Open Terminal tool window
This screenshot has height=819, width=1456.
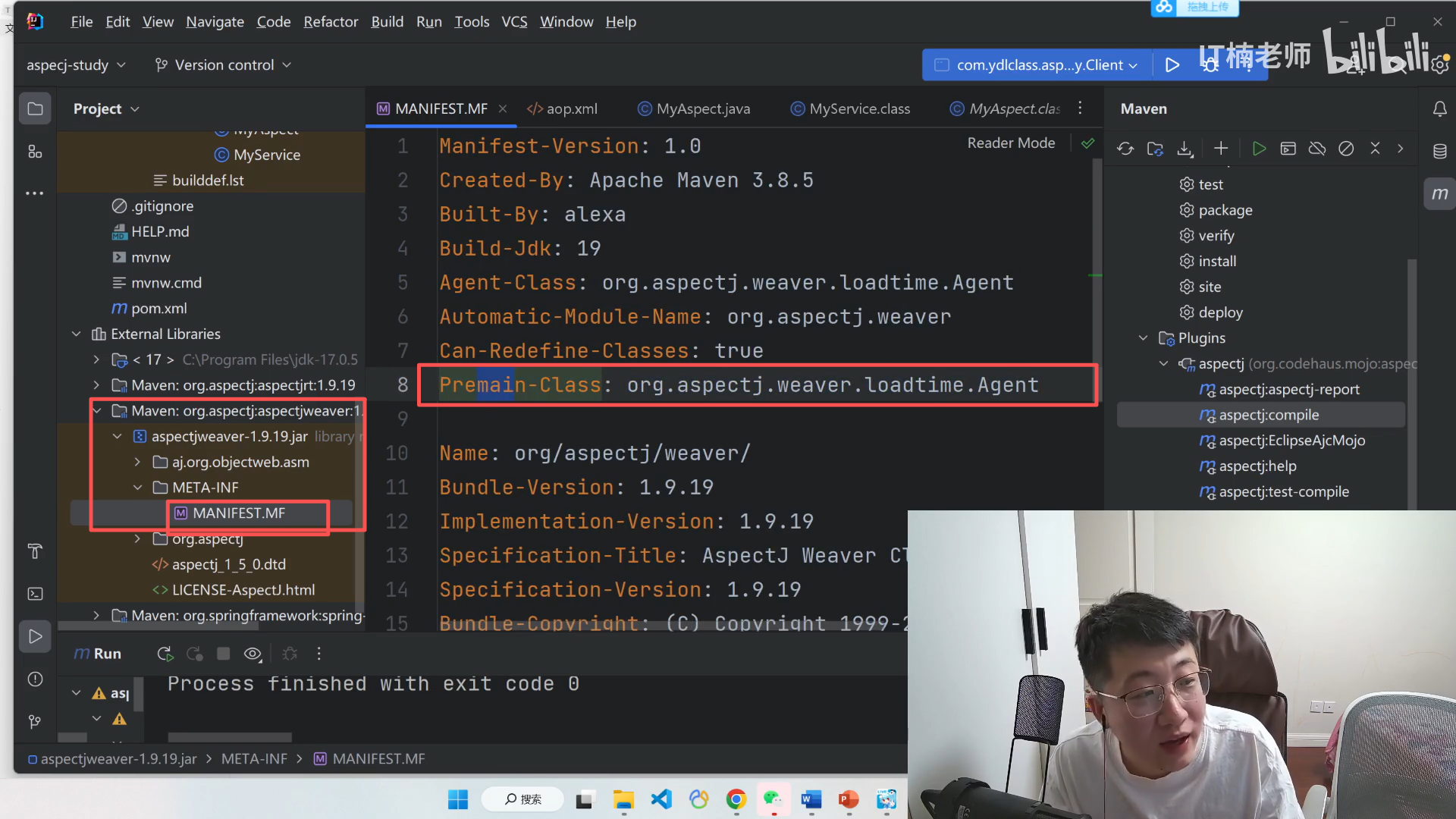point(35,594)
